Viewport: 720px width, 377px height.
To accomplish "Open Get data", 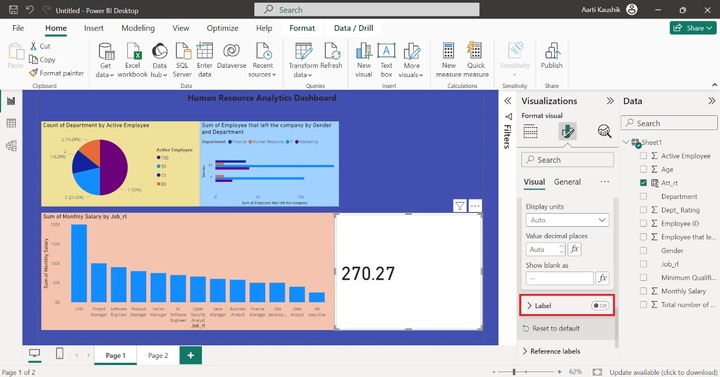I will point(105,60).
